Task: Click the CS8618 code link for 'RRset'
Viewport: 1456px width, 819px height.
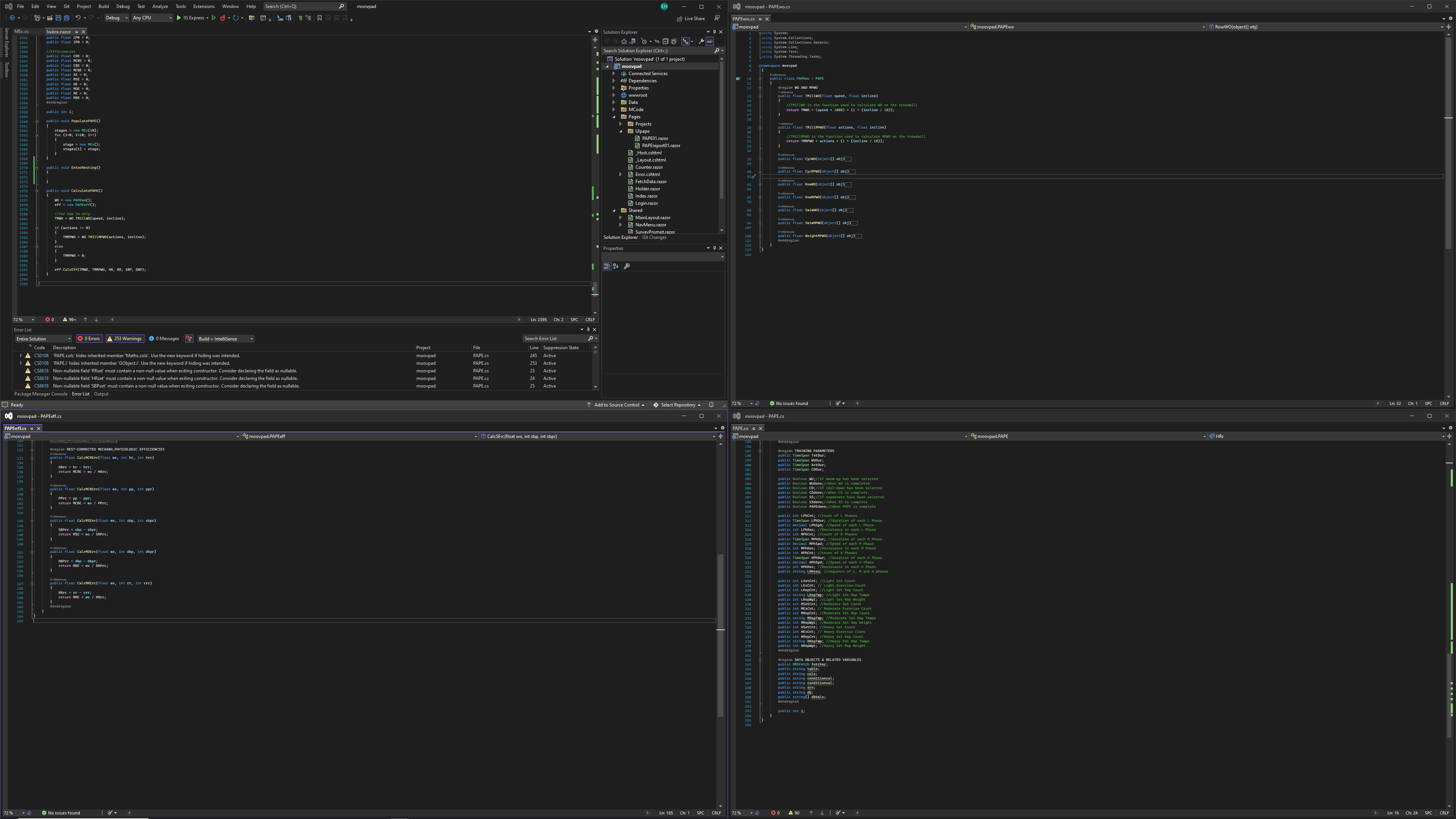Action: [41, 371]
